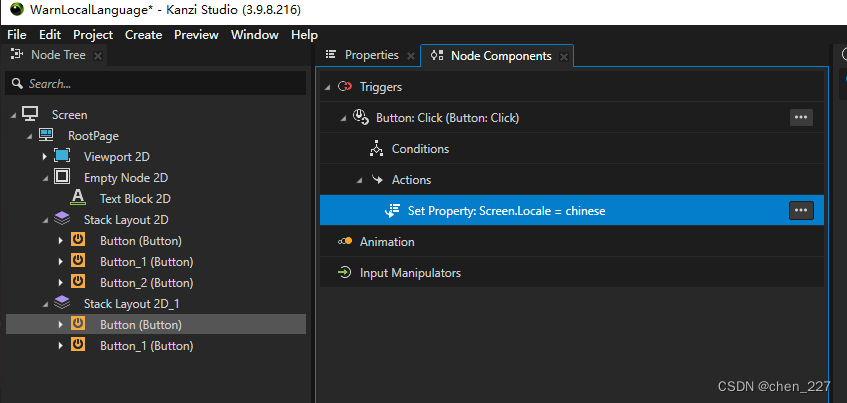Select RootPage in Node Tree
The width and height of the screenshot is (847, 403).
[x=93, y=136]
